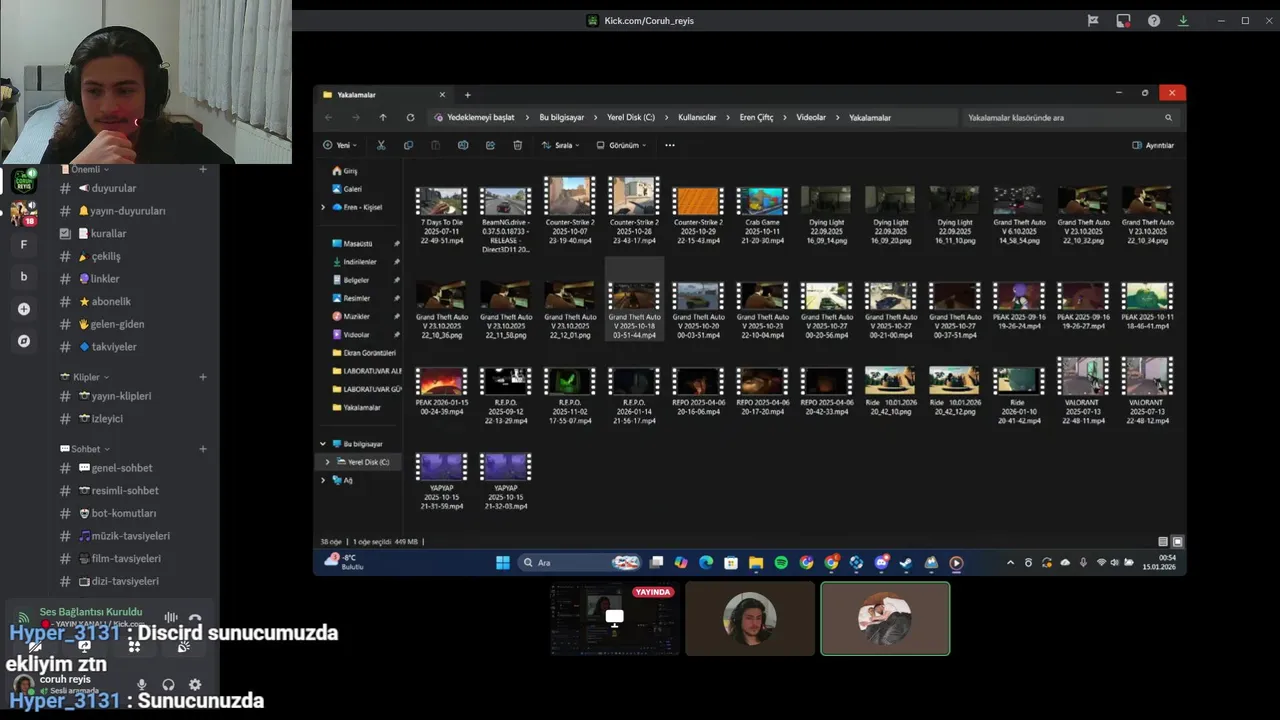Click the Rename icon in Explorer toolbar
This screenshot has height=720, width=1280.
[463, 145]
